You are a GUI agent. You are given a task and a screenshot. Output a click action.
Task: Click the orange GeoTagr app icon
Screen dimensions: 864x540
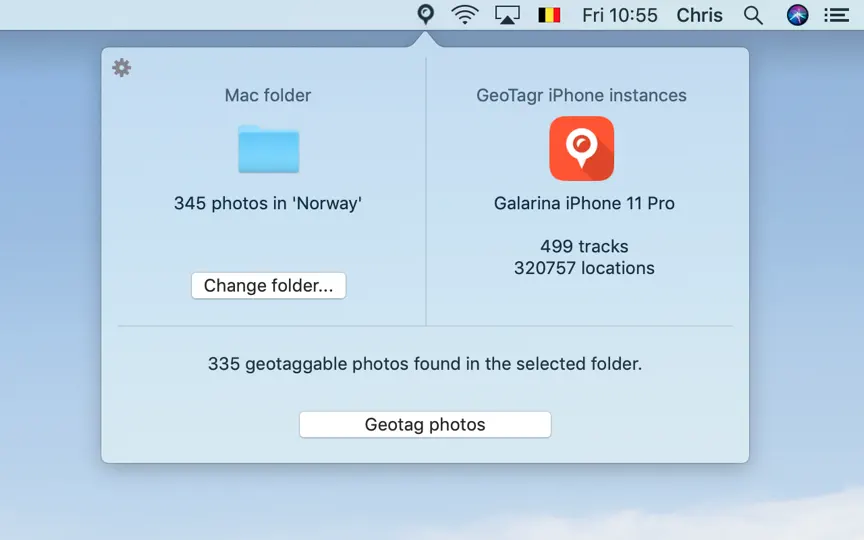coord(581,148)
